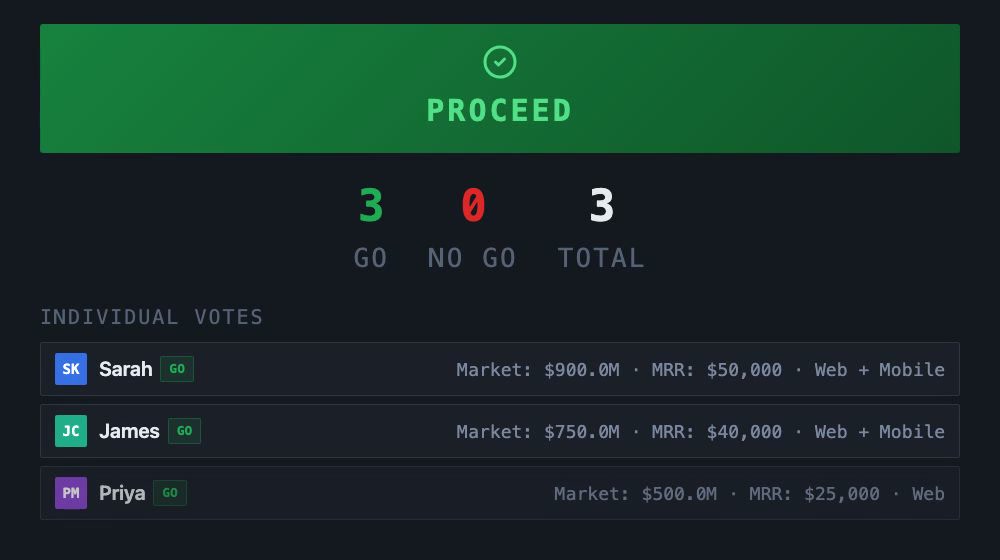Click the red NO GO count 0
1000x560 pixels.
pyautogui.click(x=473, y=206)
